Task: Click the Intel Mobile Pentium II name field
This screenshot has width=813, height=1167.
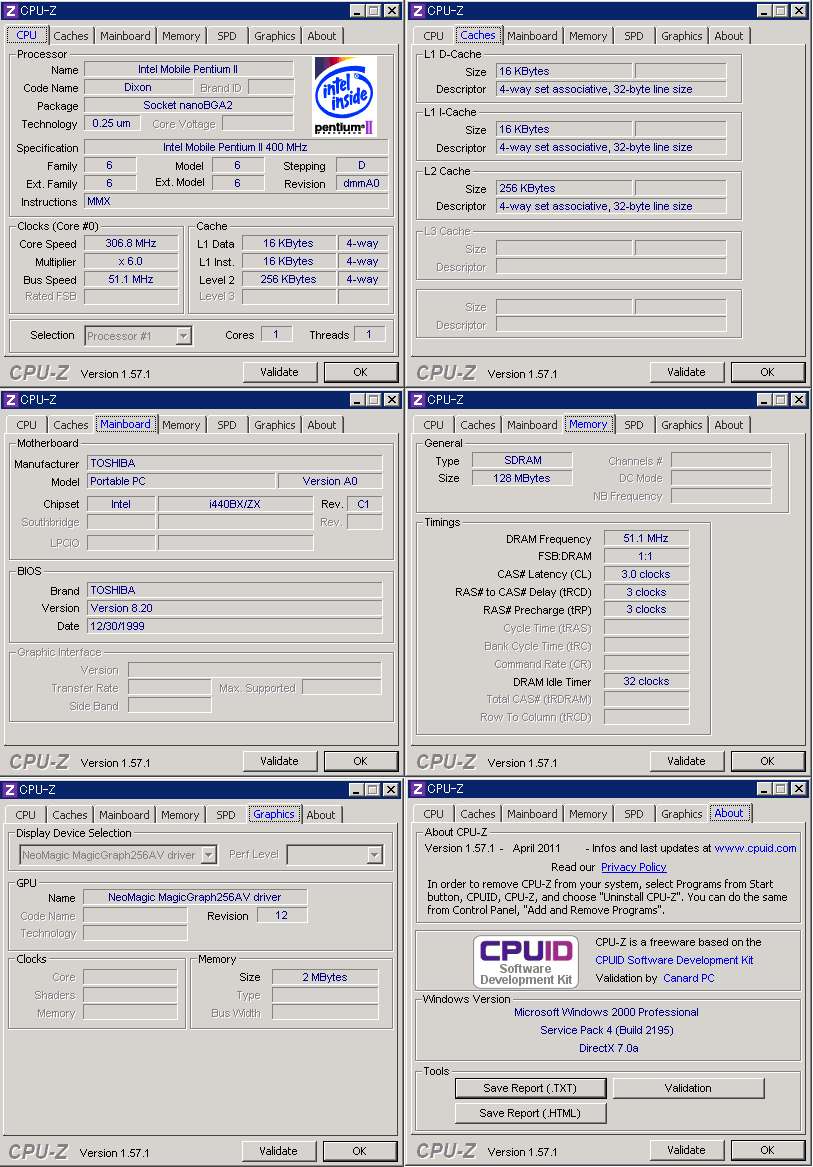Action: coord(188,69)
